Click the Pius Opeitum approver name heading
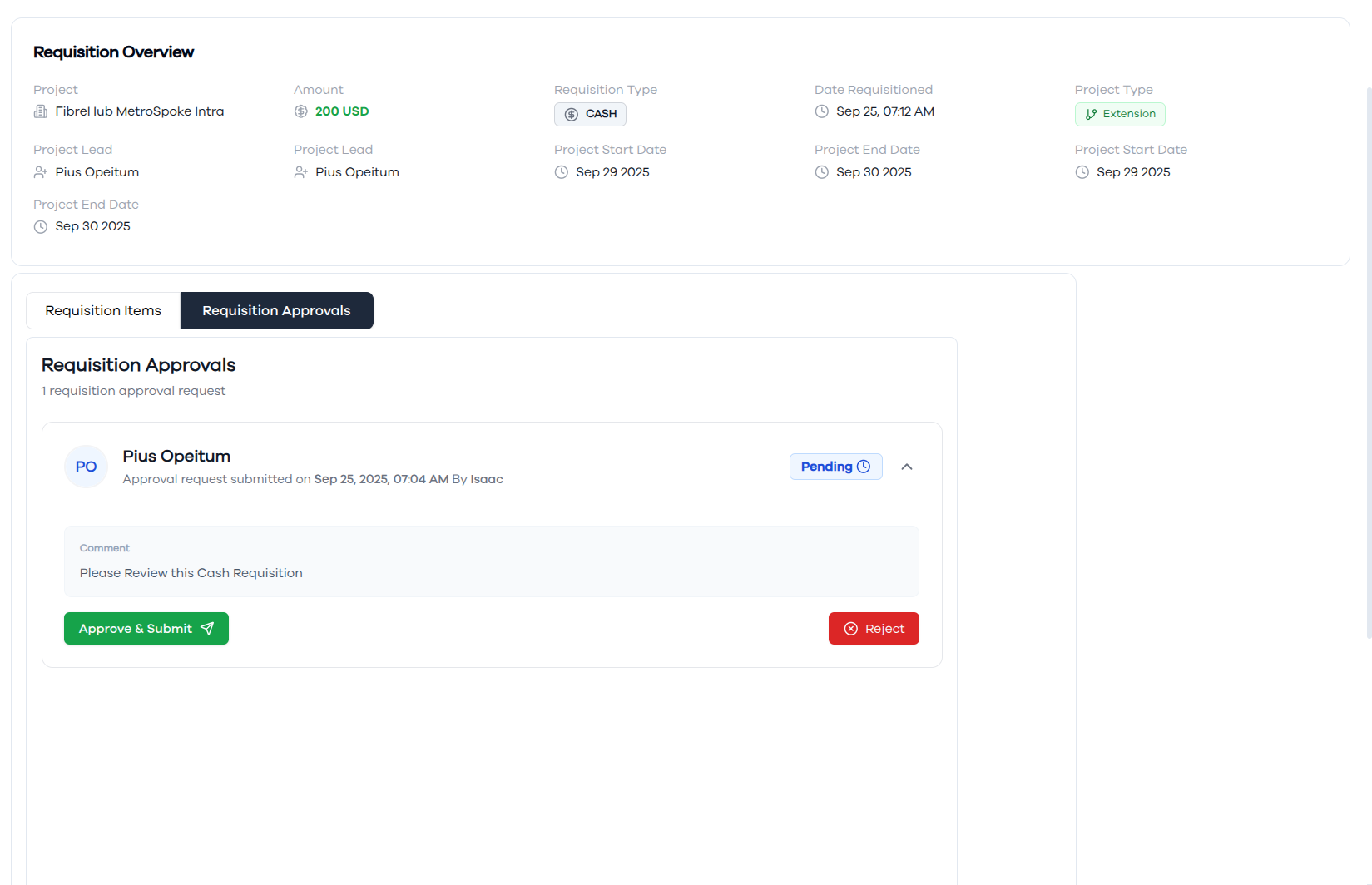This screenshot has height=885, width=1372. 176,457
